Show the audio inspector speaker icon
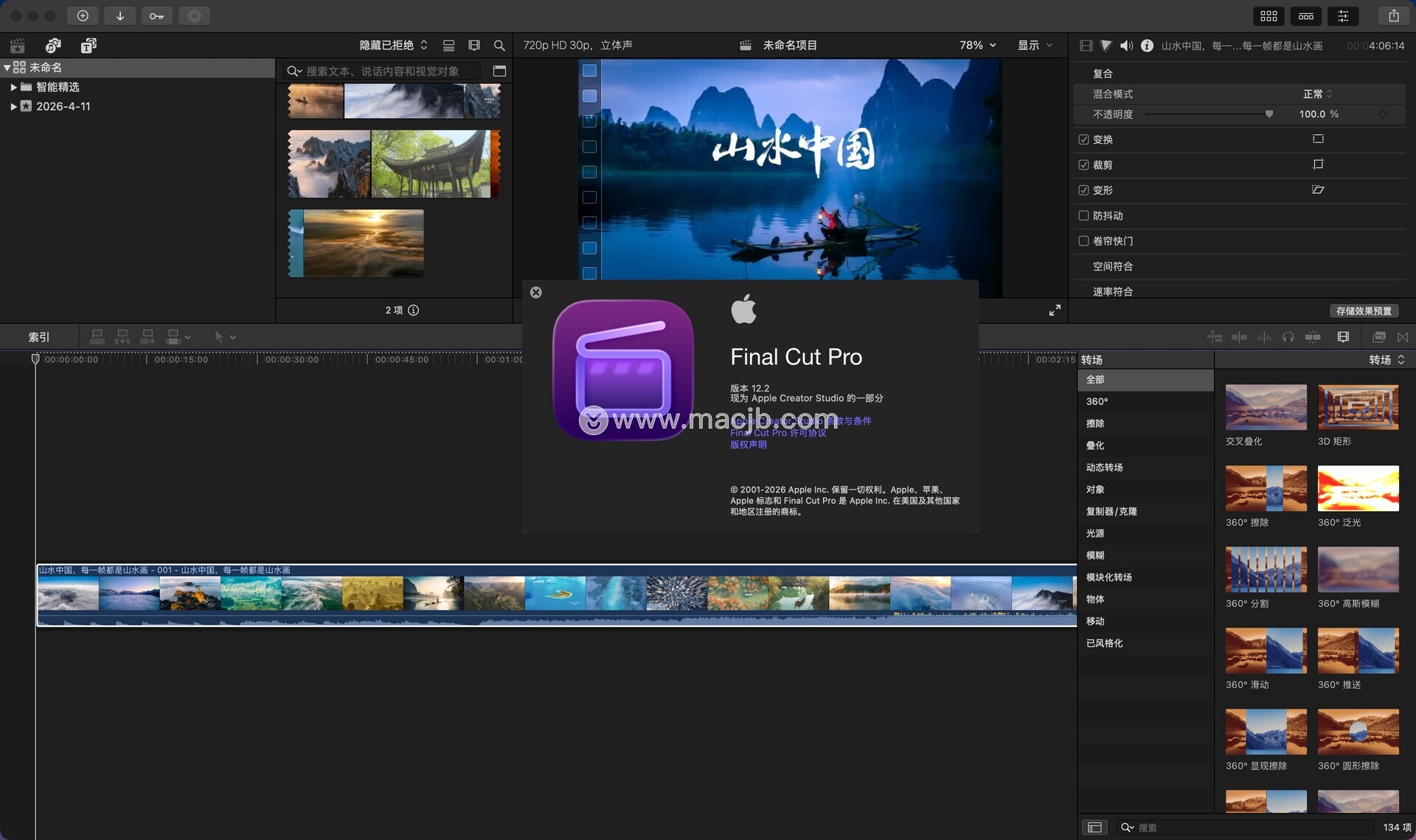The width and height of the screenshot is (1416, 840). 1126,46
